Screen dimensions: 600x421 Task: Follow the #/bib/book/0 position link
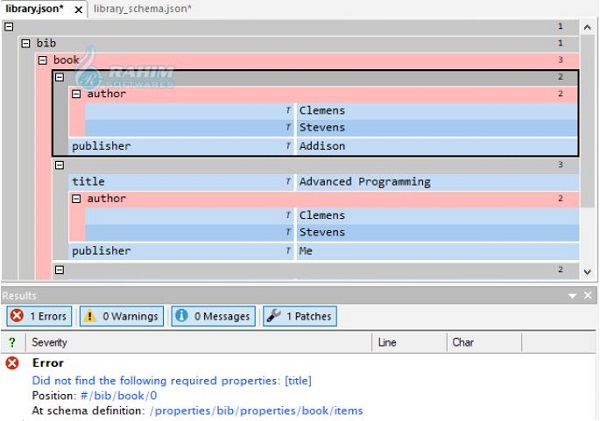coord(119,396)
